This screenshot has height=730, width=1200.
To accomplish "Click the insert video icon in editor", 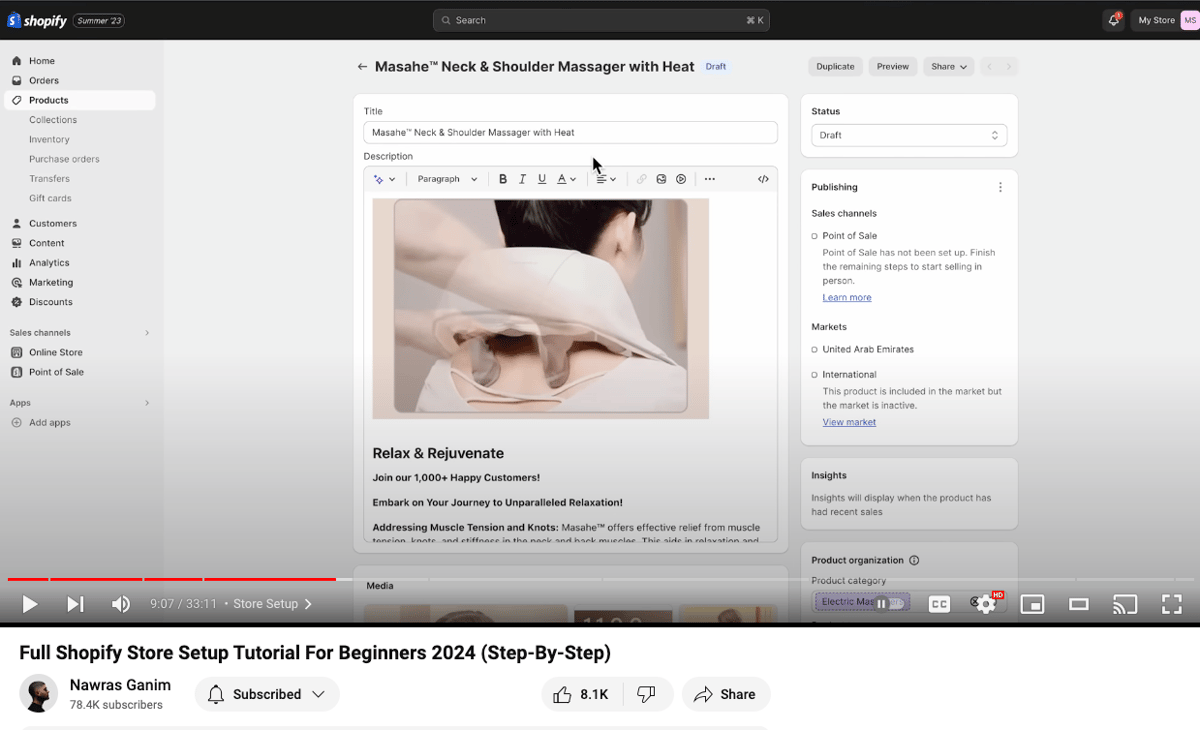I will tap(681, 179).
